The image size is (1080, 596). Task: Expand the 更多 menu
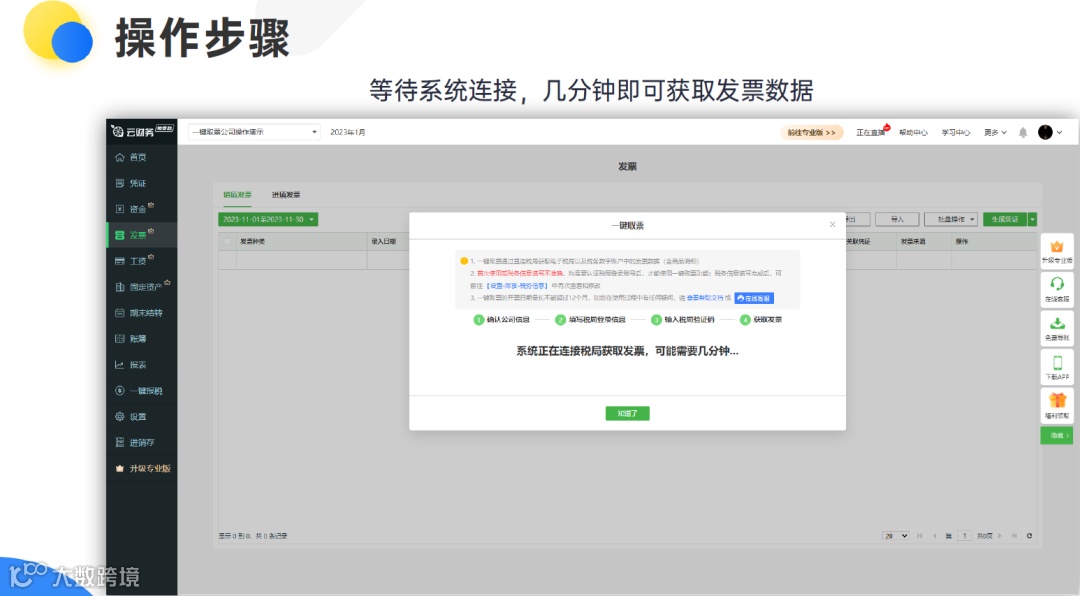coord(995,132)
